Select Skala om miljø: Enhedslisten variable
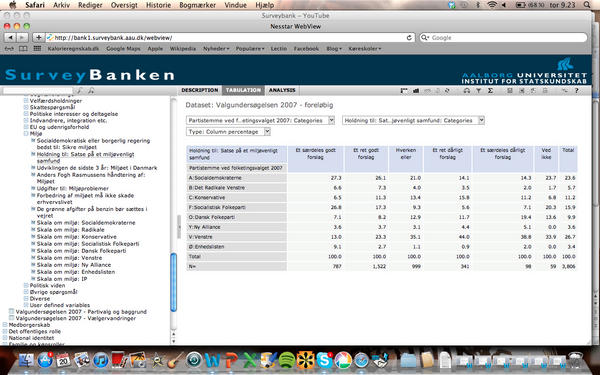This screenshot has height=375, width=600. point(76,272)
